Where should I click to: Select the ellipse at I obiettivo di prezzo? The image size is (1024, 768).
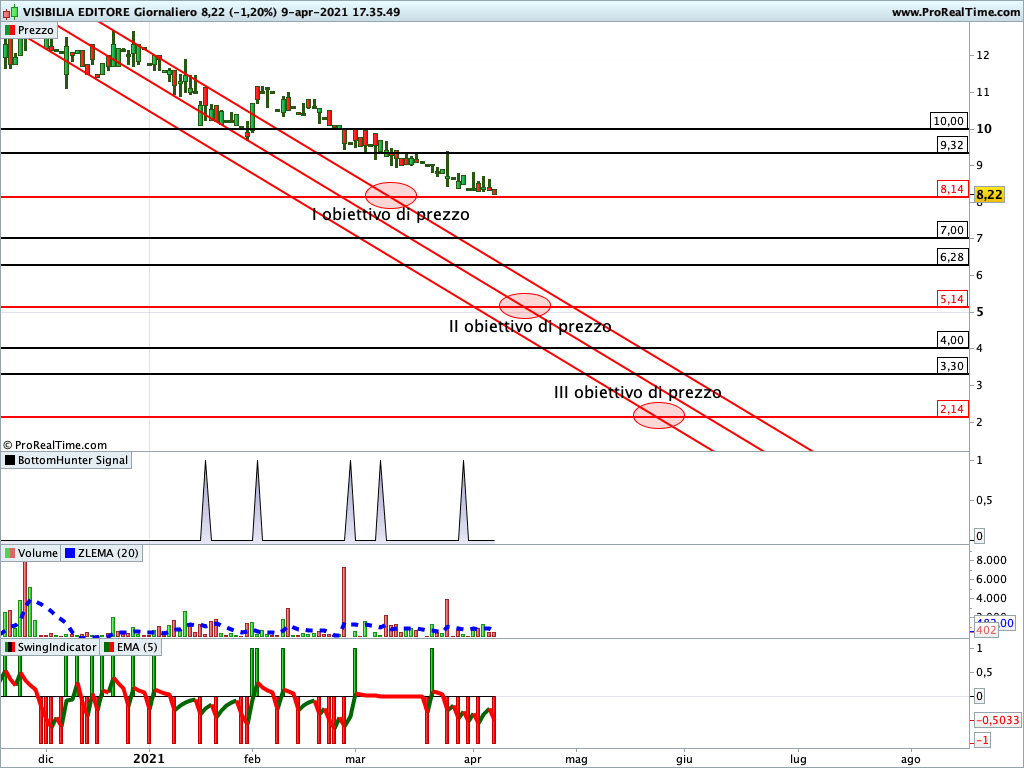pyautogui.click(x=391, y=196)
